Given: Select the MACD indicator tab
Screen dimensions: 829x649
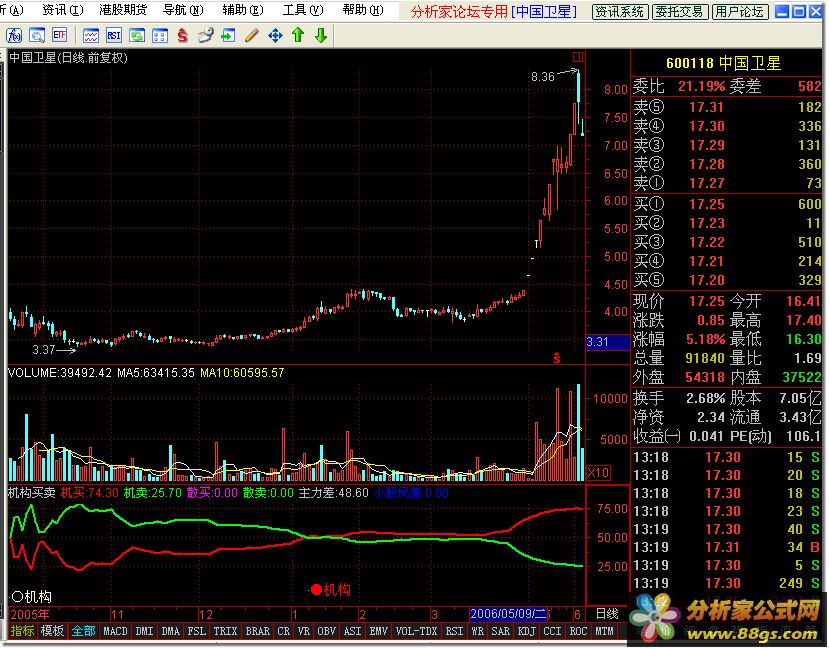Looking at the screenshot, I should tap(115, 631).
